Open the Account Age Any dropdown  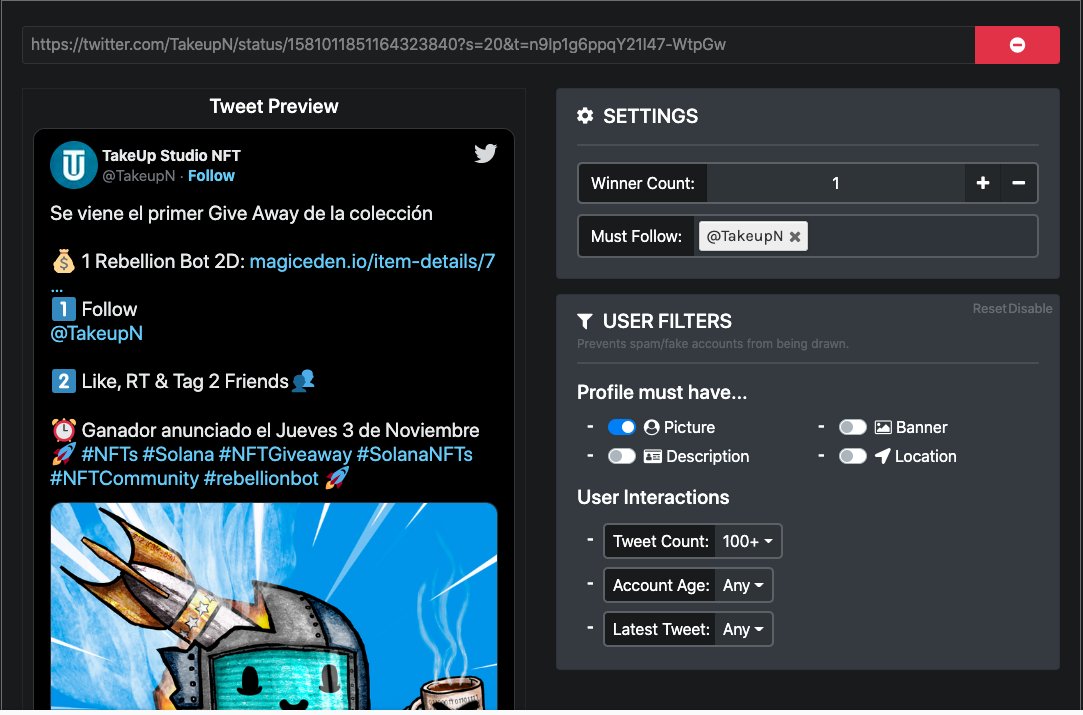[x=743, y=586]
